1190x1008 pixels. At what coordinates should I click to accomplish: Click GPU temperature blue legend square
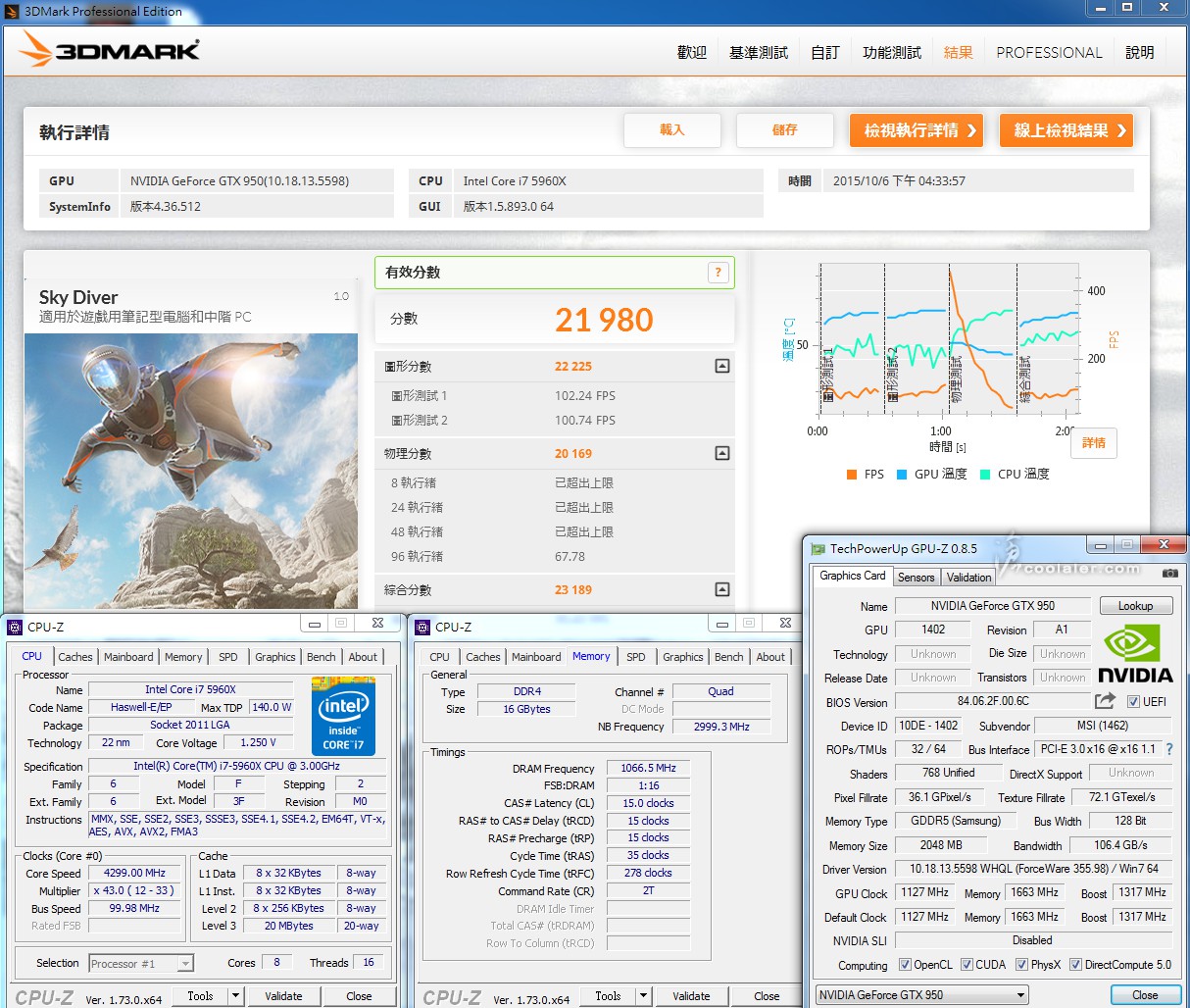tap(901, 475)
